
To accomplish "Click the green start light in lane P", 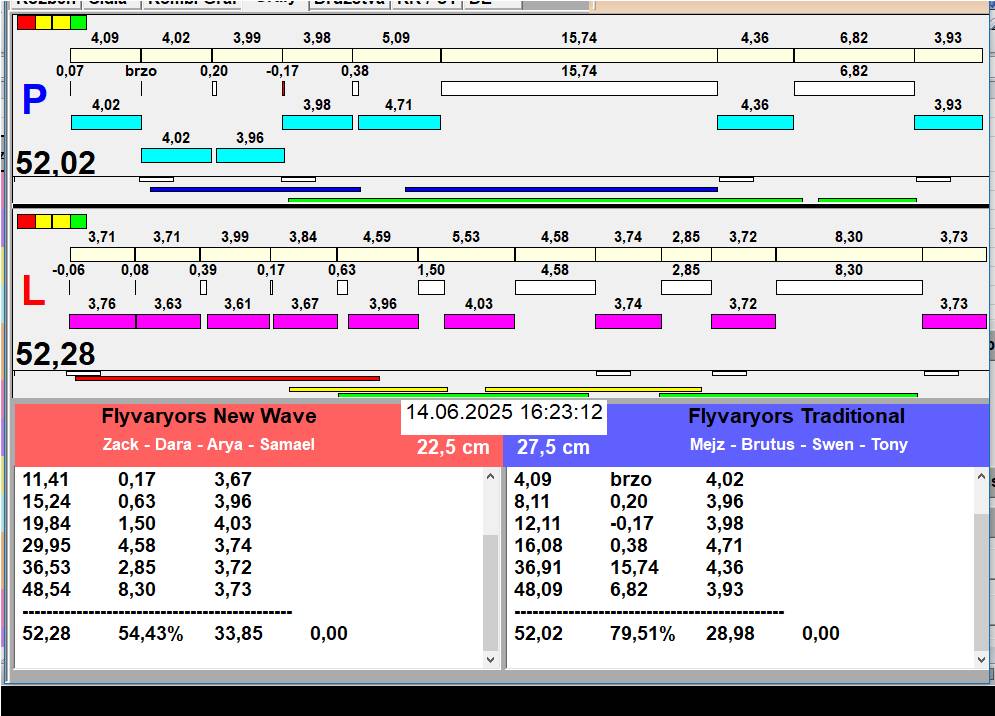I will [x=78, y=22].
